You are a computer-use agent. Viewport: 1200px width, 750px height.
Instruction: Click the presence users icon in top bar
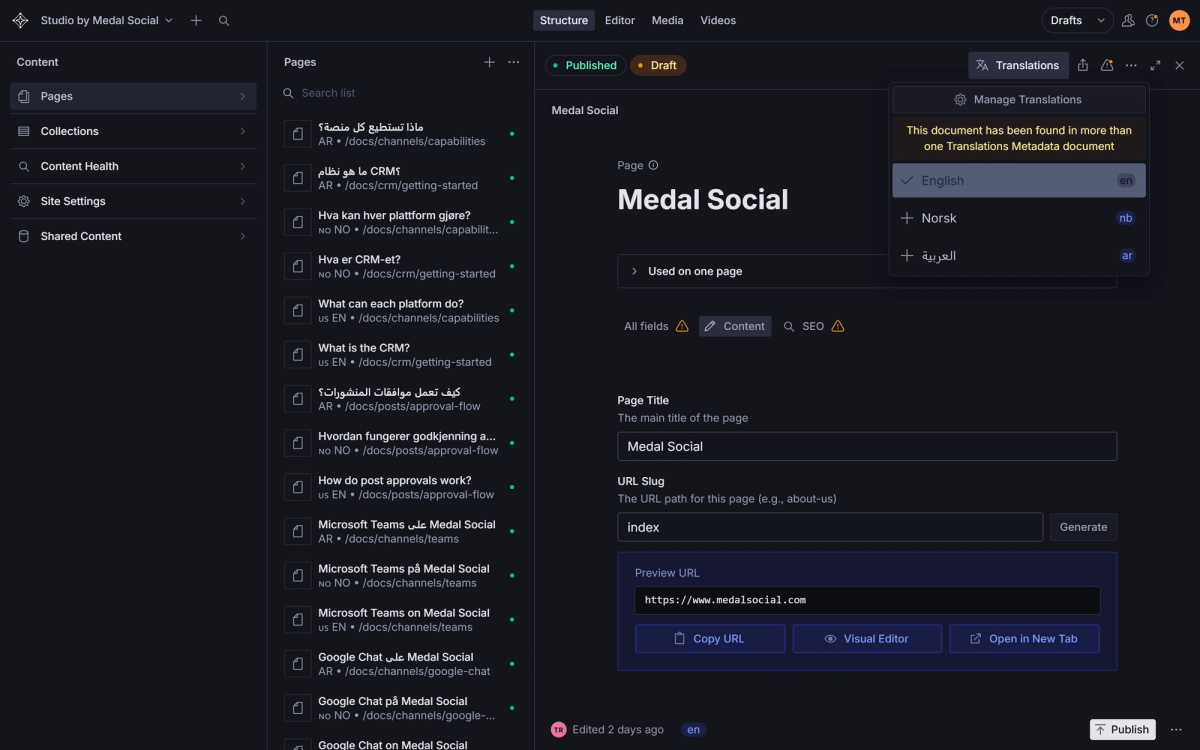(1128, 20)
